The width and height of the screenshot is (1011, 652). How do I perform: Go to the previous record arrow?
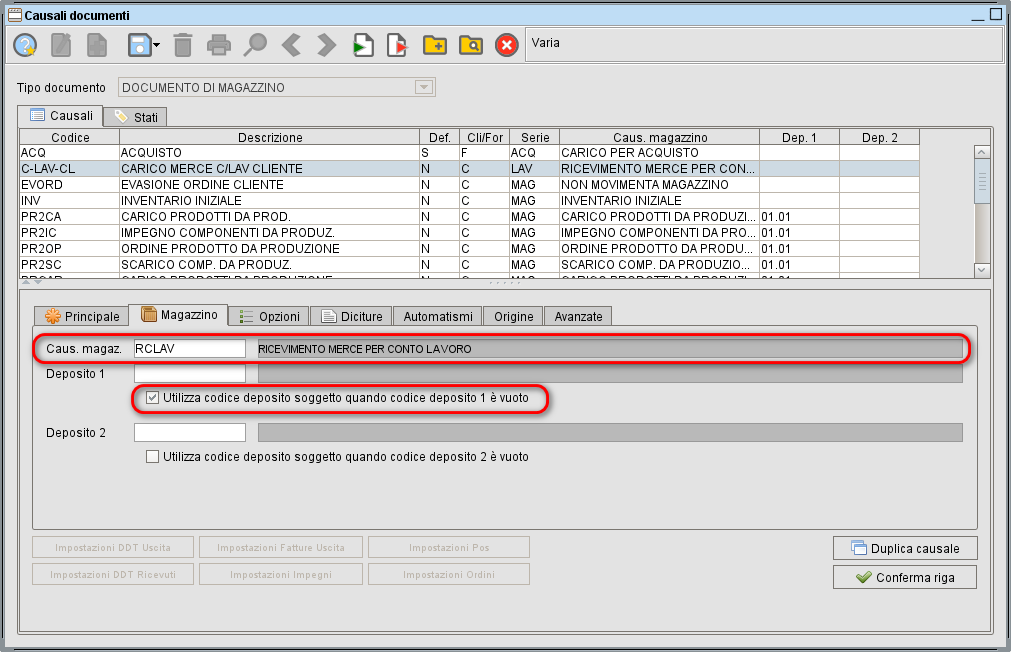click(291, 45)
